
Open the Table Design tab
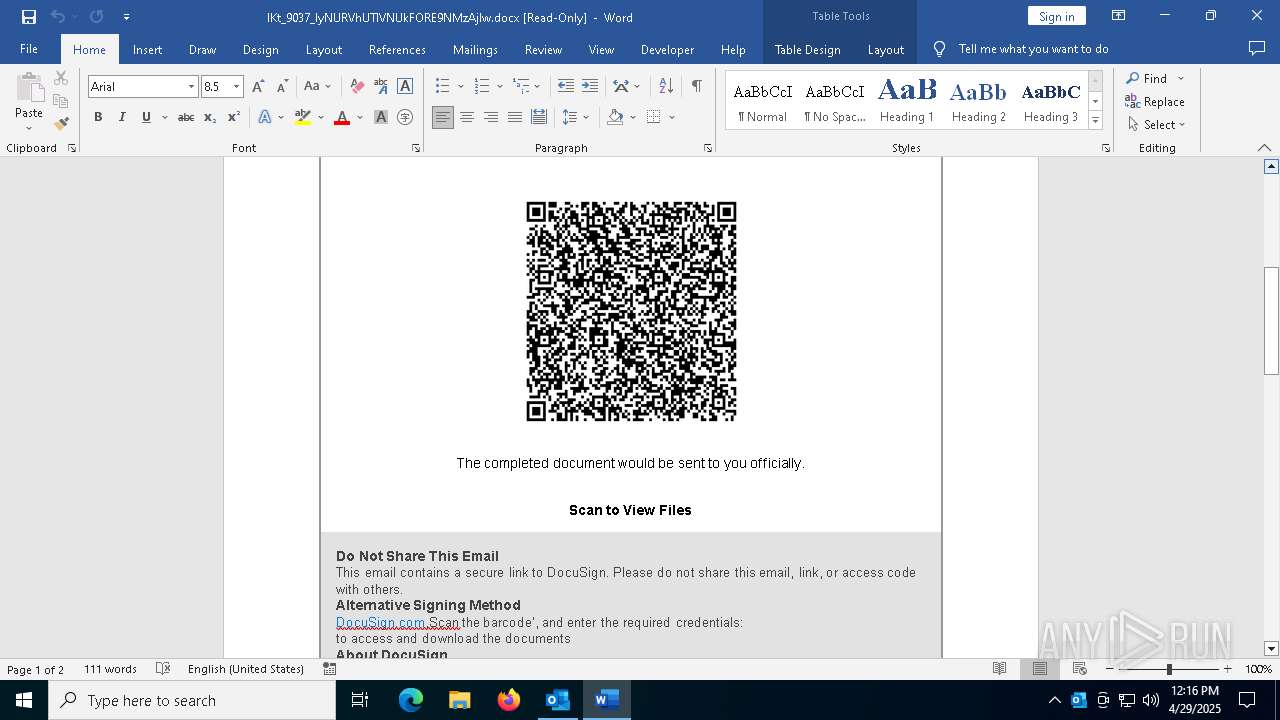point(807,49)
